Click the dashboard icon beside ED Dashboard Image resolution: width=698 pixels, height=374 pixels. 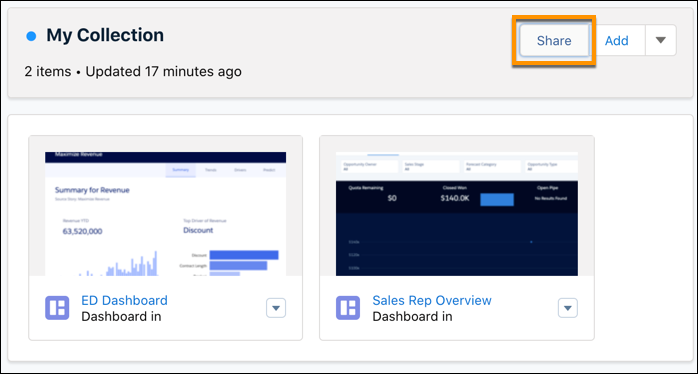pyautogui.click(x=57, y=308)
